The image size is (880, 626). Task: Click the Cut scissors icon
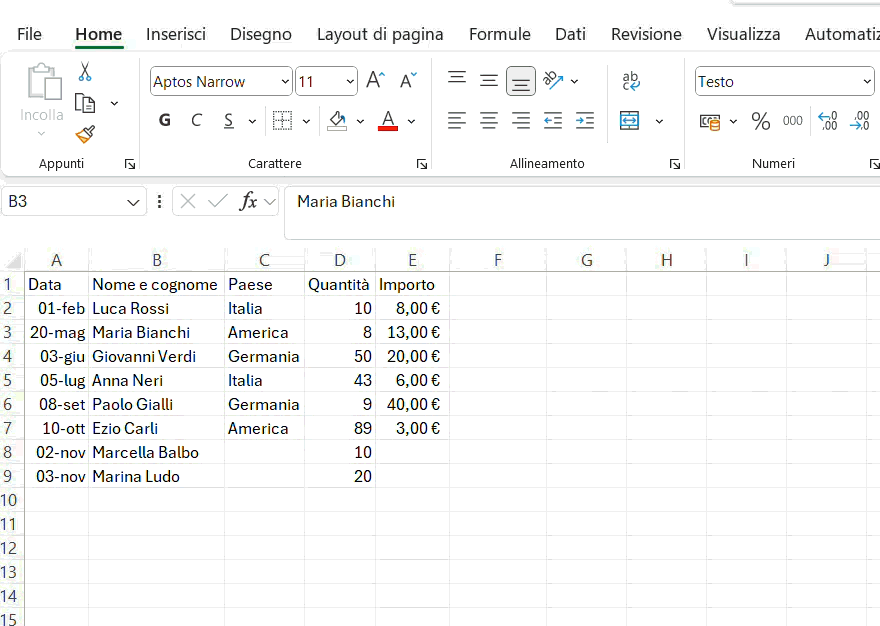85,72
